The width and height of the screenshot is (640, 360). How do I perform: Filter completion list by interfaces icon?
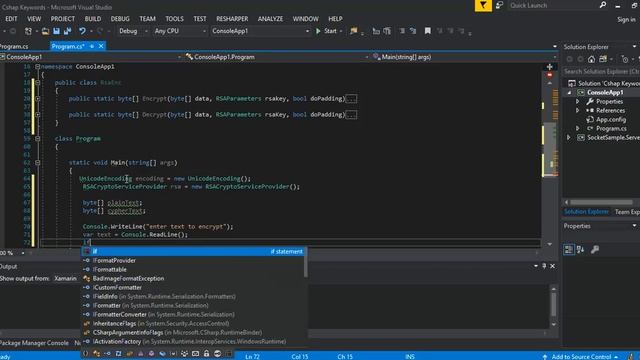[x=107, y=353]
